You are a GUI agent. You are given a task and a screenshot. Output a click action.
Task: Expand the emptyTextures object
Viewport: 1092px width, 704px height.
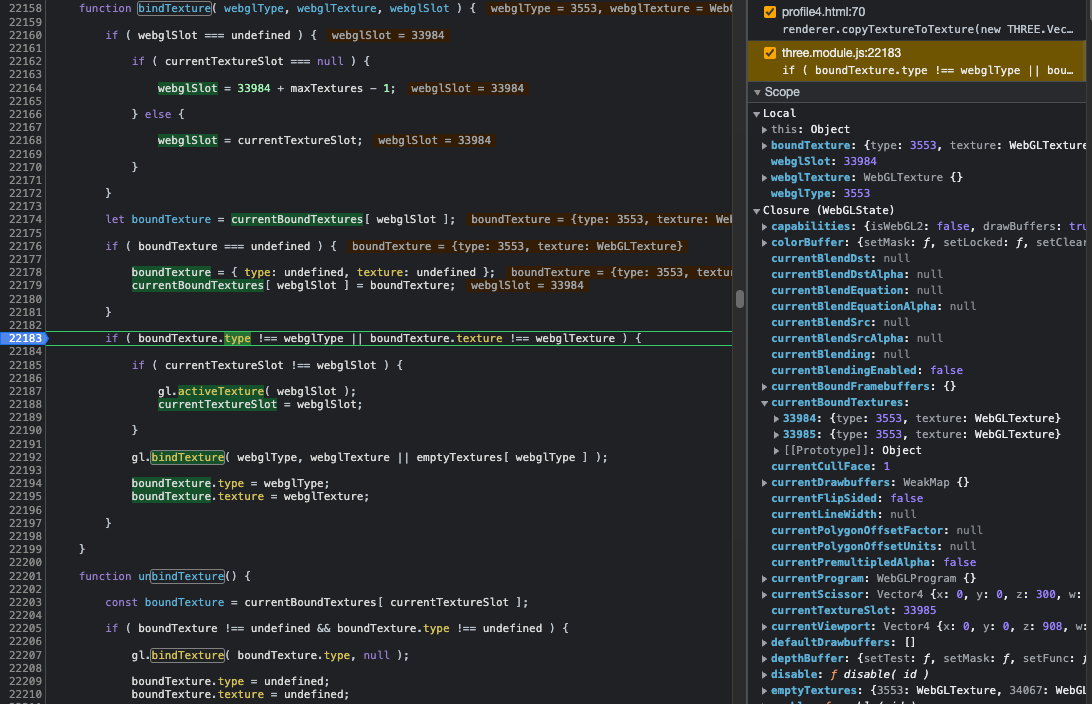[x=766, y=690]
